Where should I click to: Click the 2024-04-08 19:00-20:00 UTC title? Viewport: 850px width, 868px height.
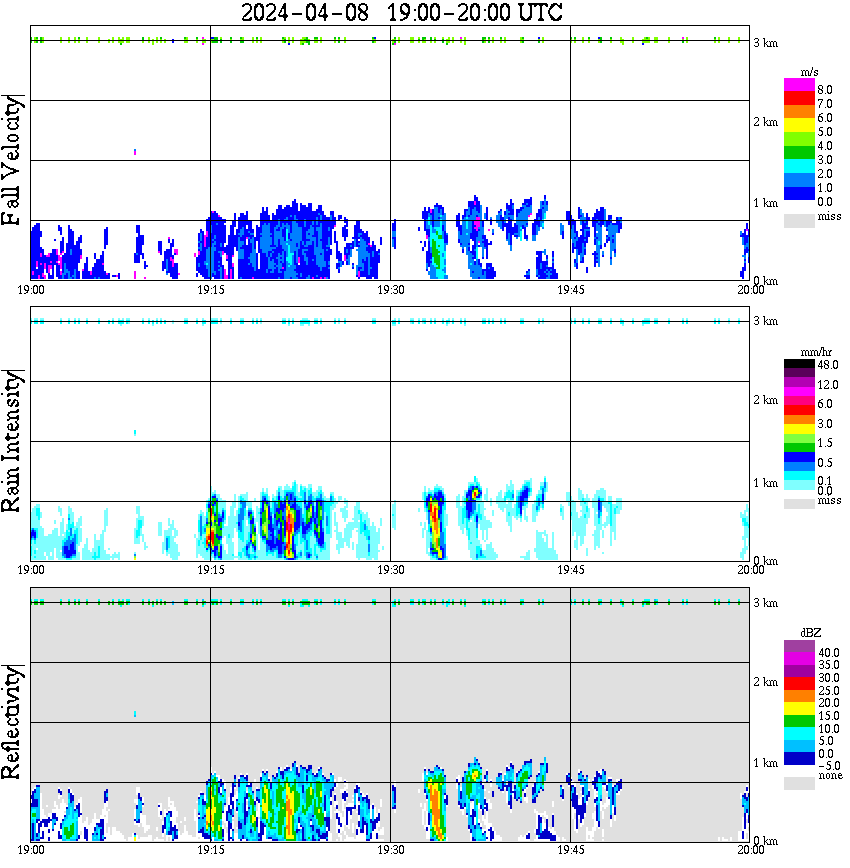click(401, 12)
